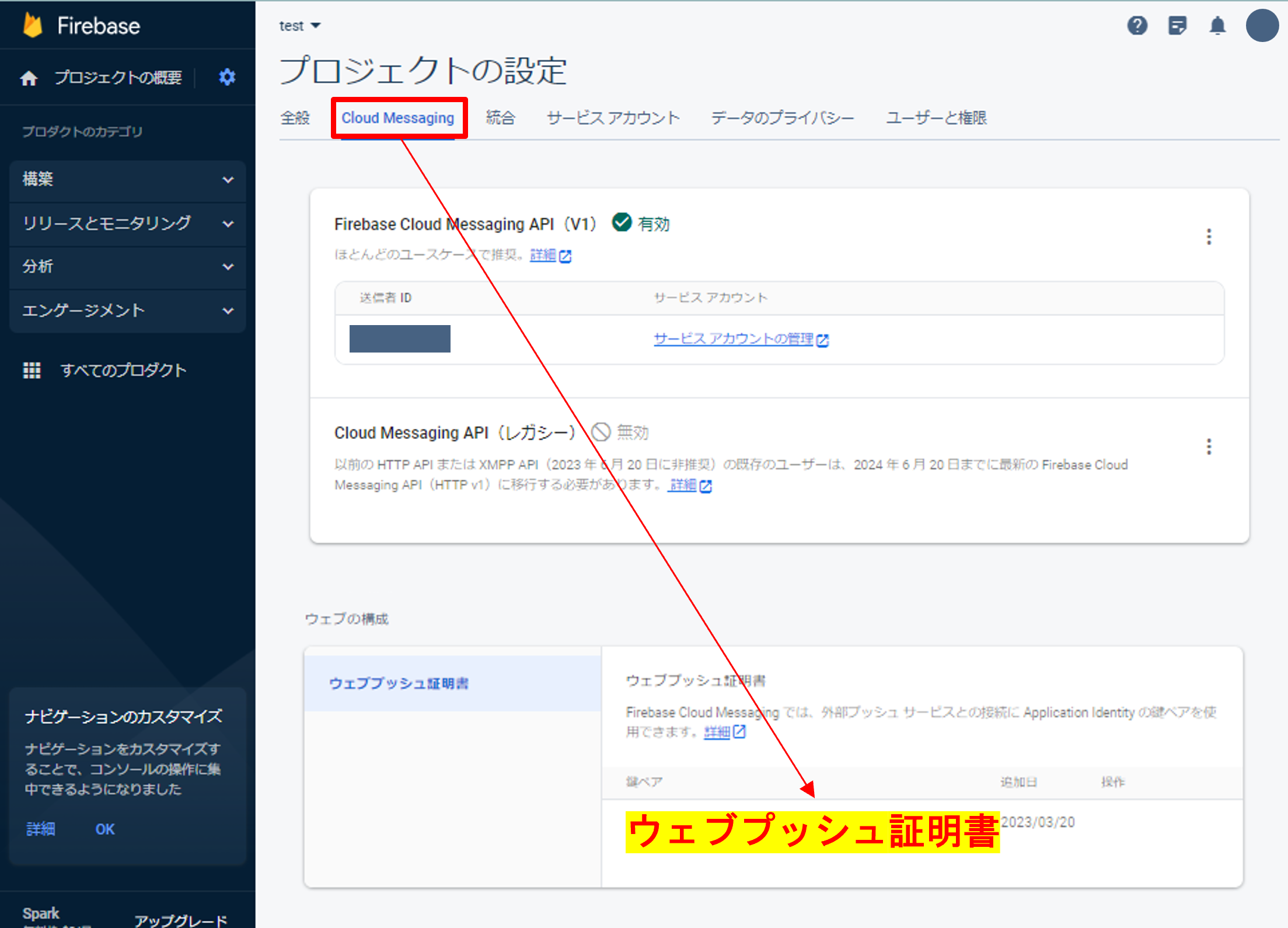Click the Firebase flame logo

[33, 26]
